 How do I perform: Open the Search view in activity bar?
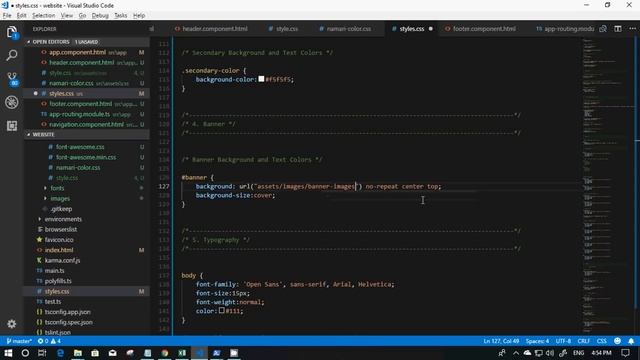click(12, 55)
